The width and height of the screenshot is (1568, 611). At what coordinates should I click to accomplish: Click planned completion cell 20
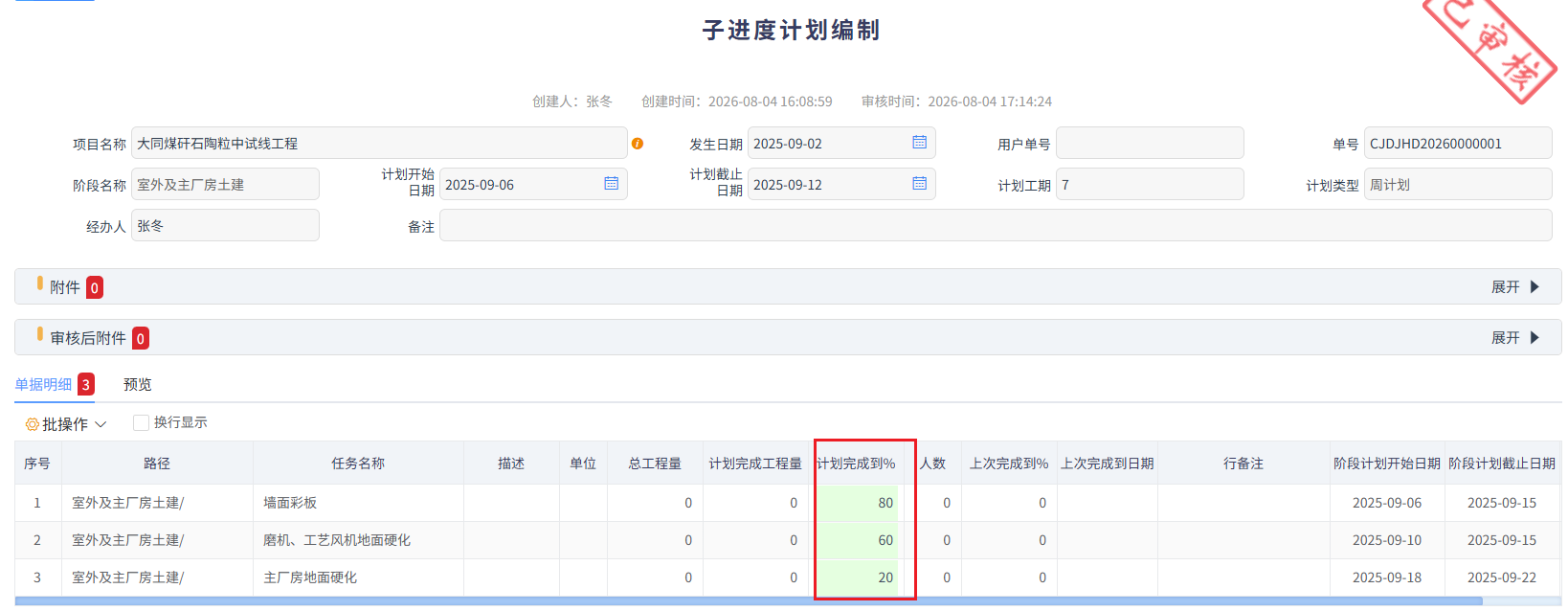pyautogui.click(x=857, y=577)
